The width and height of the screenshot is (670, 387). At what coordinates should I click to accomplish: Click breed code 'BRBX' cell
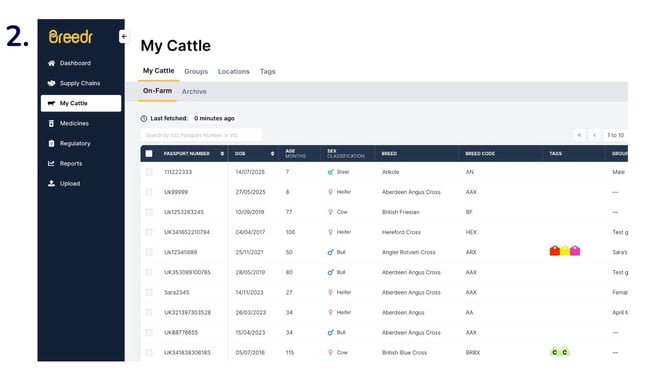[473, 353]
